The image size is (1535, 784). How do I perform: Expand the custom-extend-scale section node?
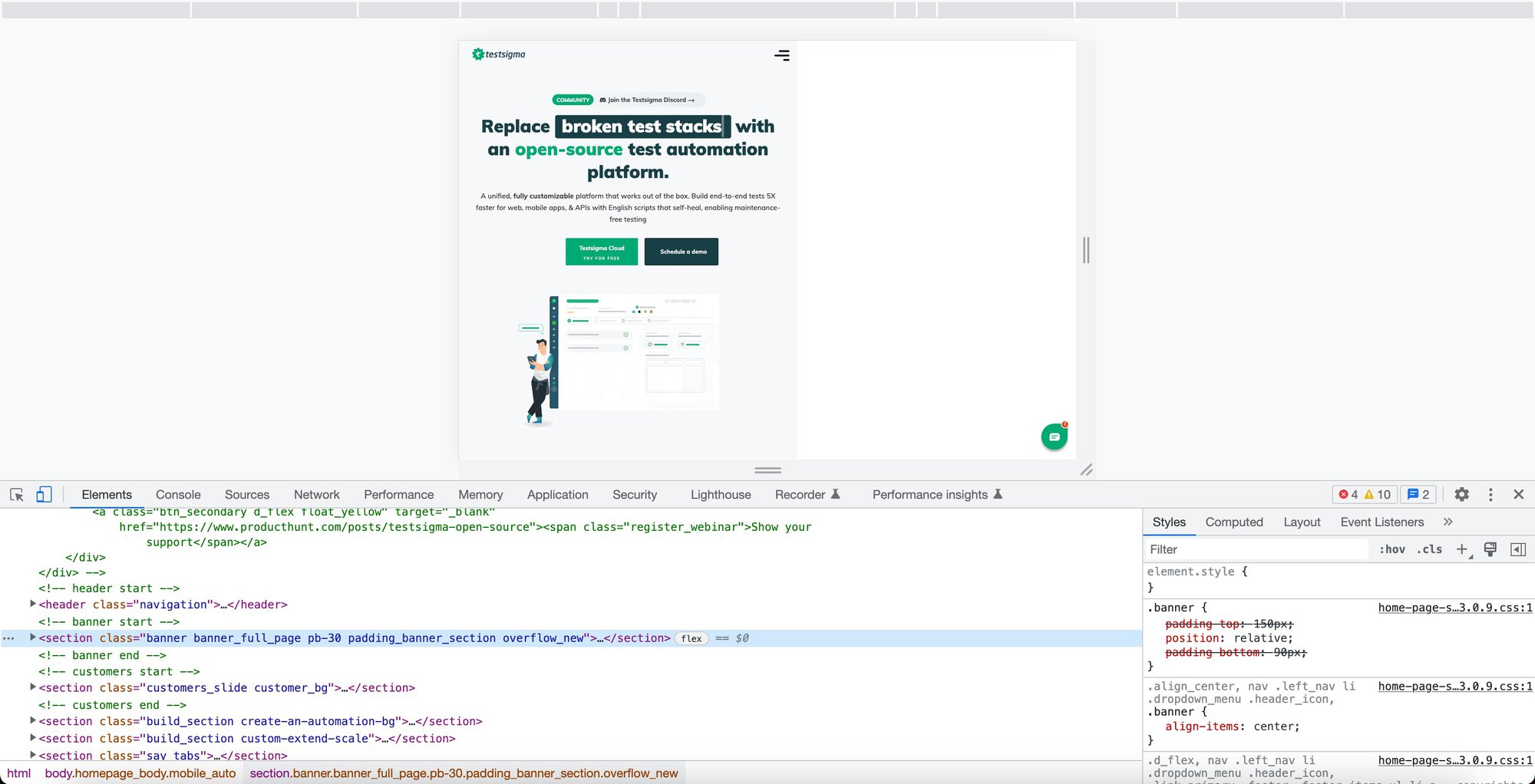[33, 737]
